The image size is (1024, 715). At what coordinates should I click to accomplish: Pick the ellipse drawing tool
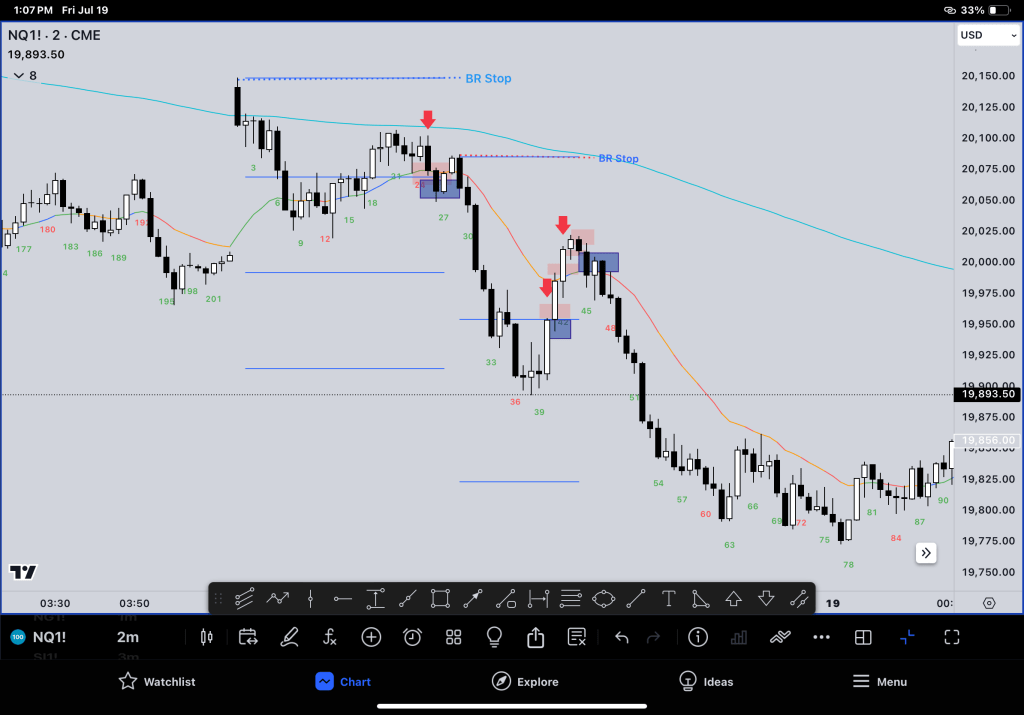point(603,599)
